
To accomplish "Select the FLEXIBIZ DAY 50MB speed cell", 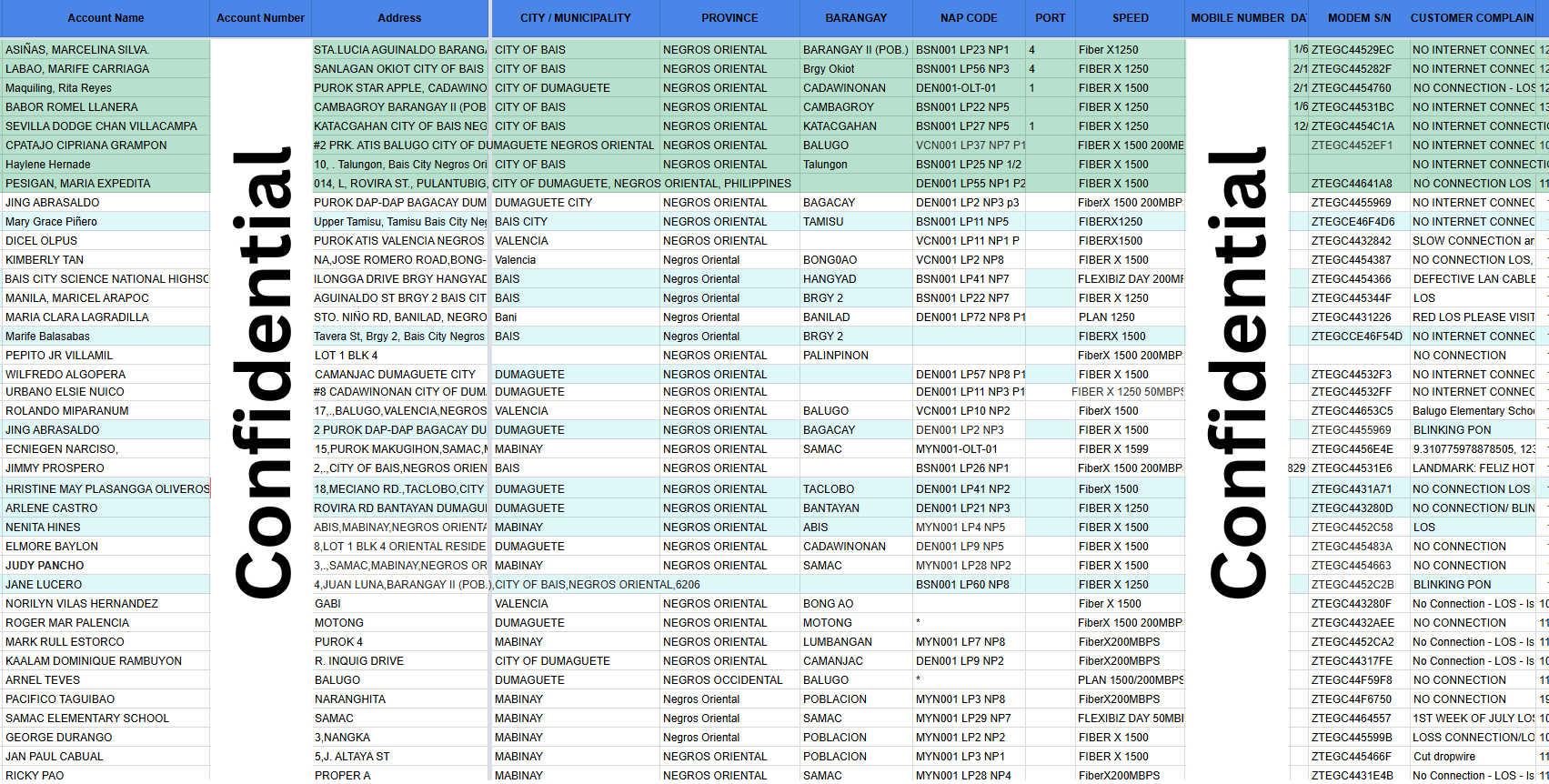I will tap(1130, 719).
